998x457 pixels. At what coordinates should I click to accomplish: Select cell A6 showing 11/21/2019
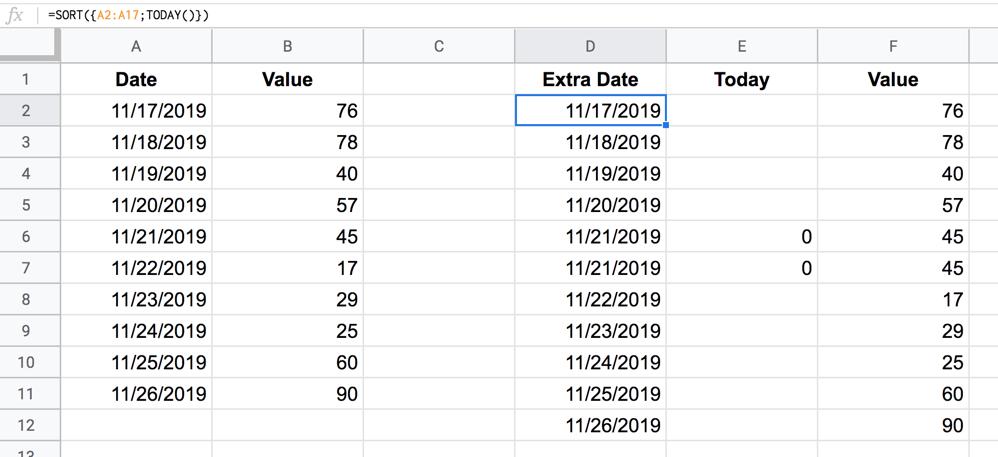(136, 237)
